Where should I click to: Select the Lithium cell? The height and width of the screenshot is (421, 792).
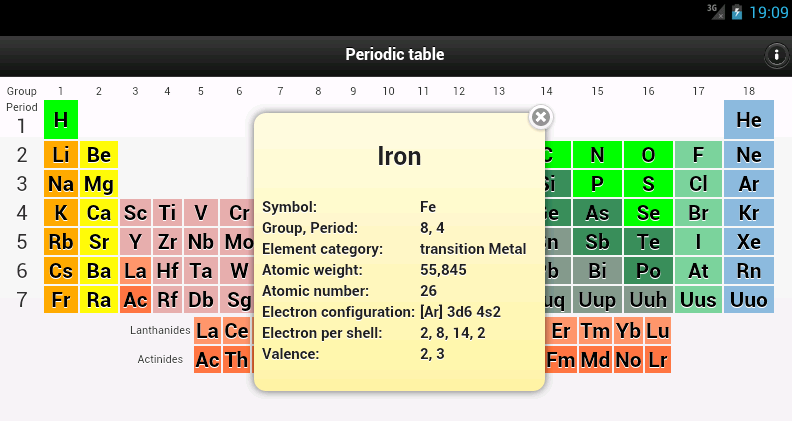61,155
